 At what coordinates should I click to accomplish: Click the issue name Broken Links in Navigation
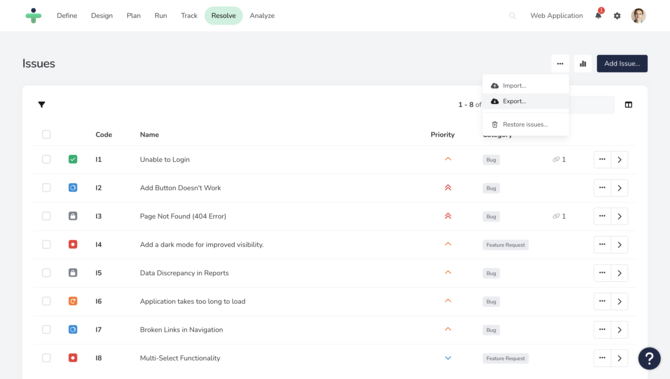(181, 329)
